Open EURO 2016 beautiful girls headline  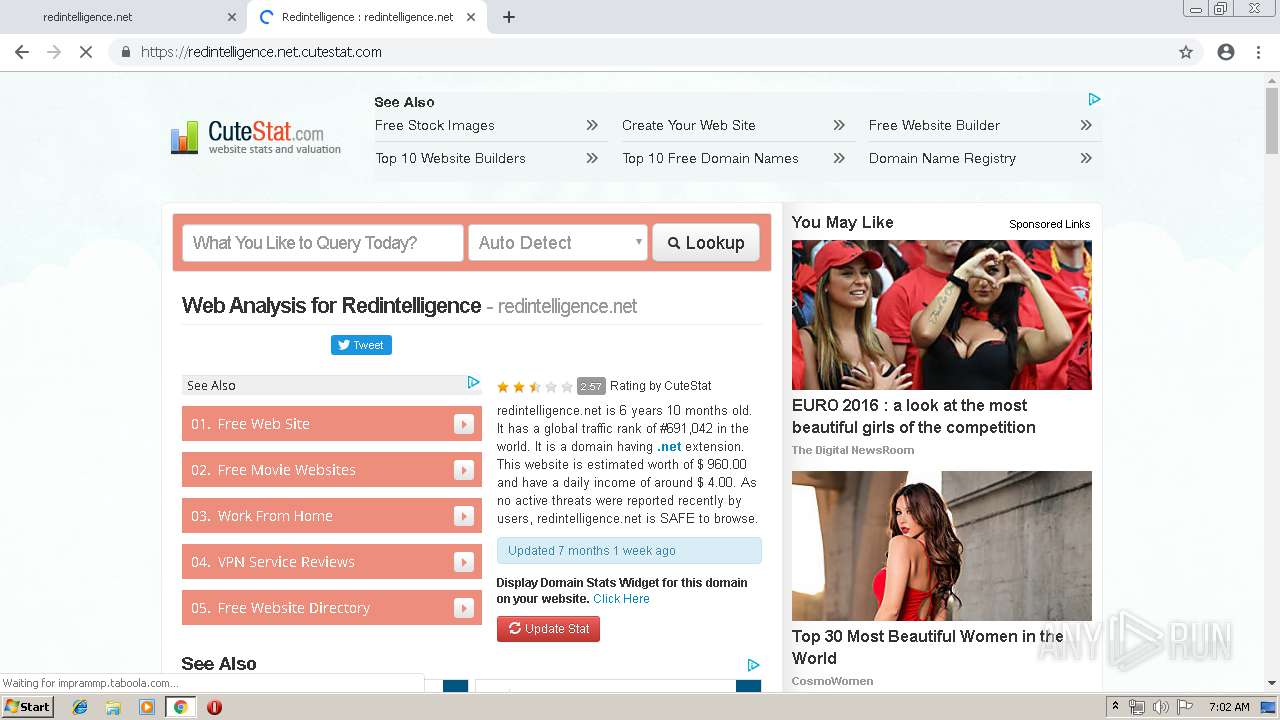pyautogui.click(x=914, y=416)
